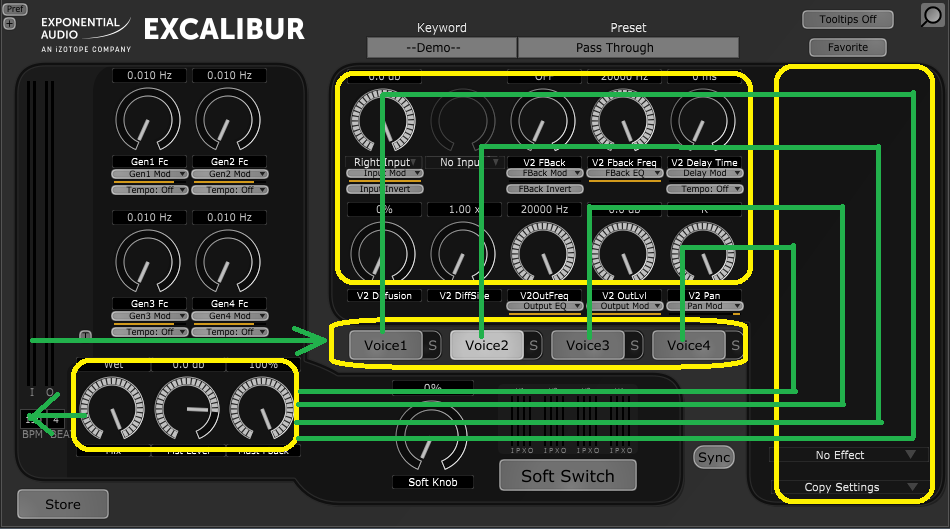Click the Gen1 Fc knob

coord(148,119)
